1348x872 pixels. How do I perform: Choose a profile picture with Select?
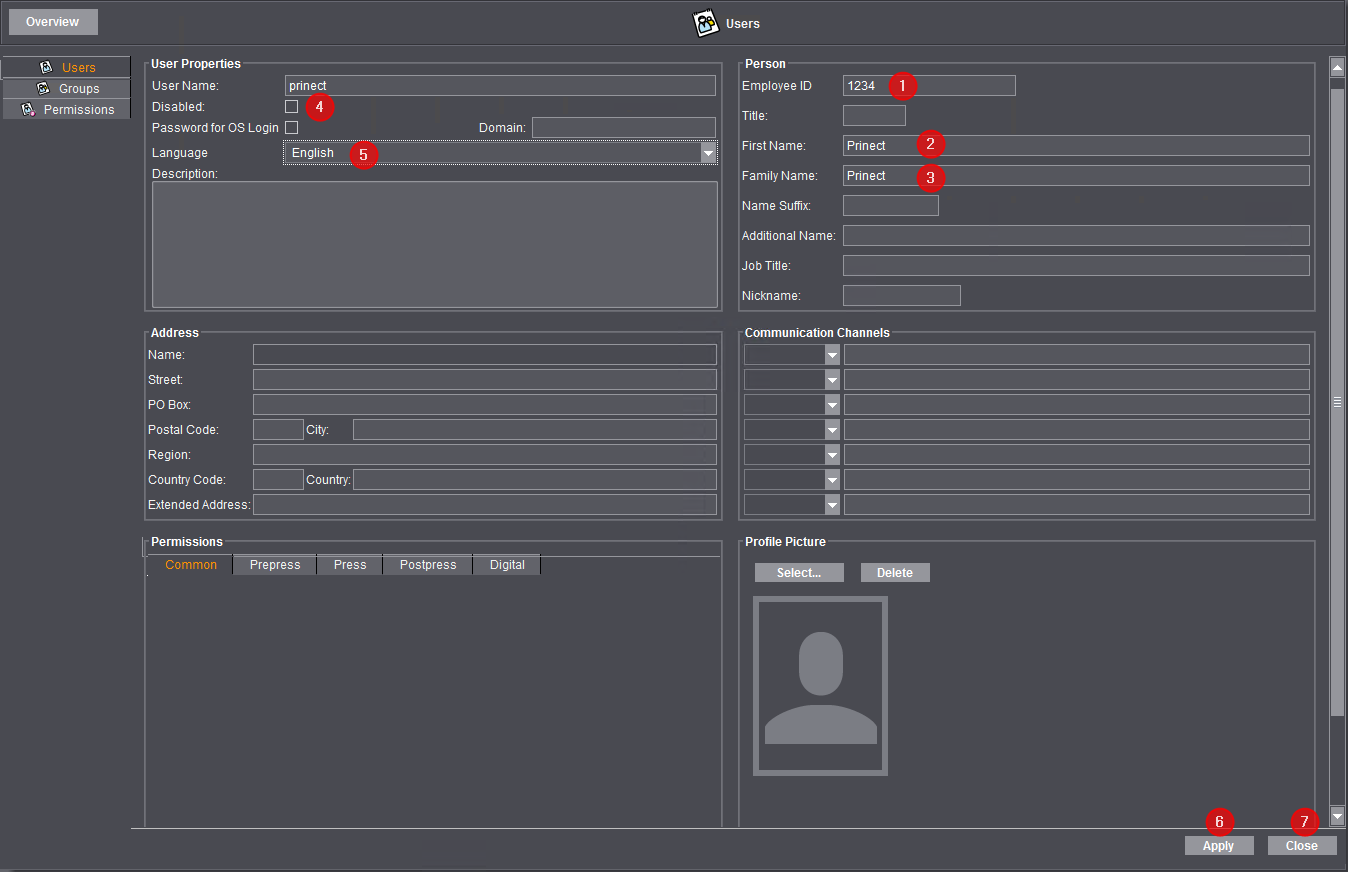coord(799,572)
